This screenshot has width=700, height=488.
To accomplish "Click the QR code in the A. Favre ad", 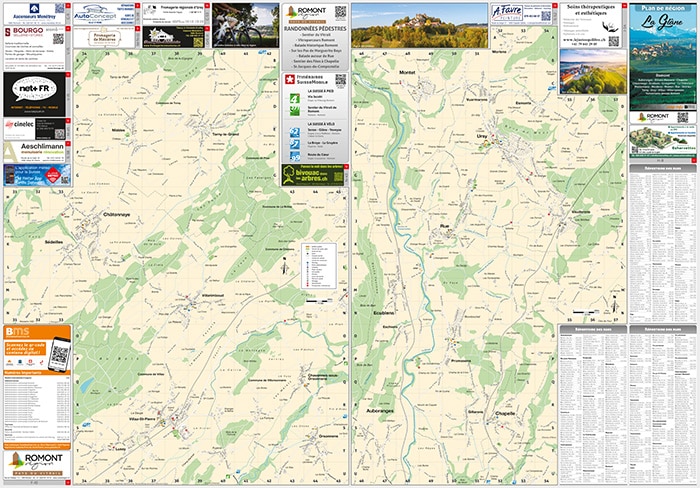I will click(546, 16).
